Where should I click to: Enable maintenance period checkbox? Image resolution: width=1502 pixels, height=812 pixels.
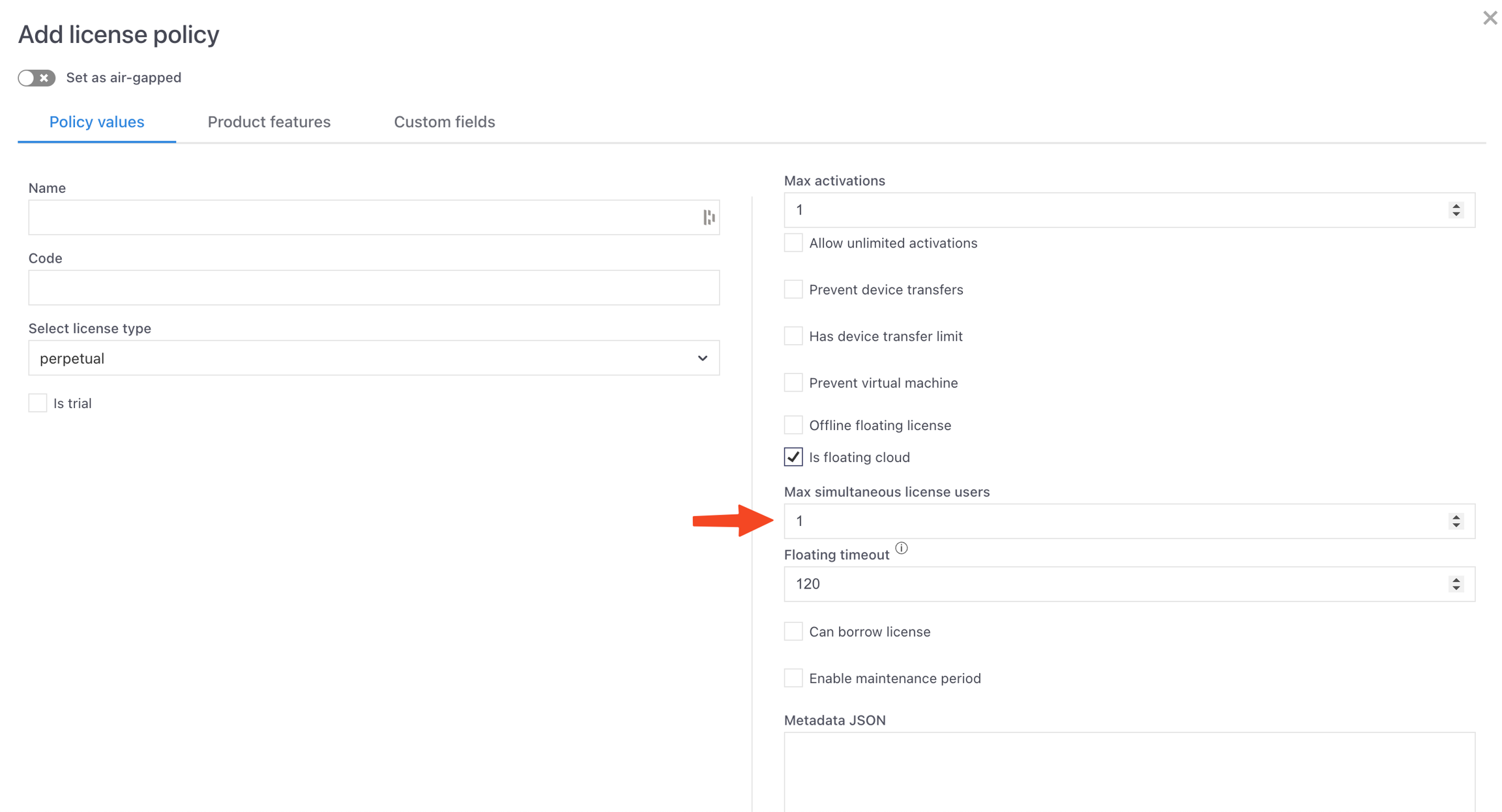tap(793, 678)
